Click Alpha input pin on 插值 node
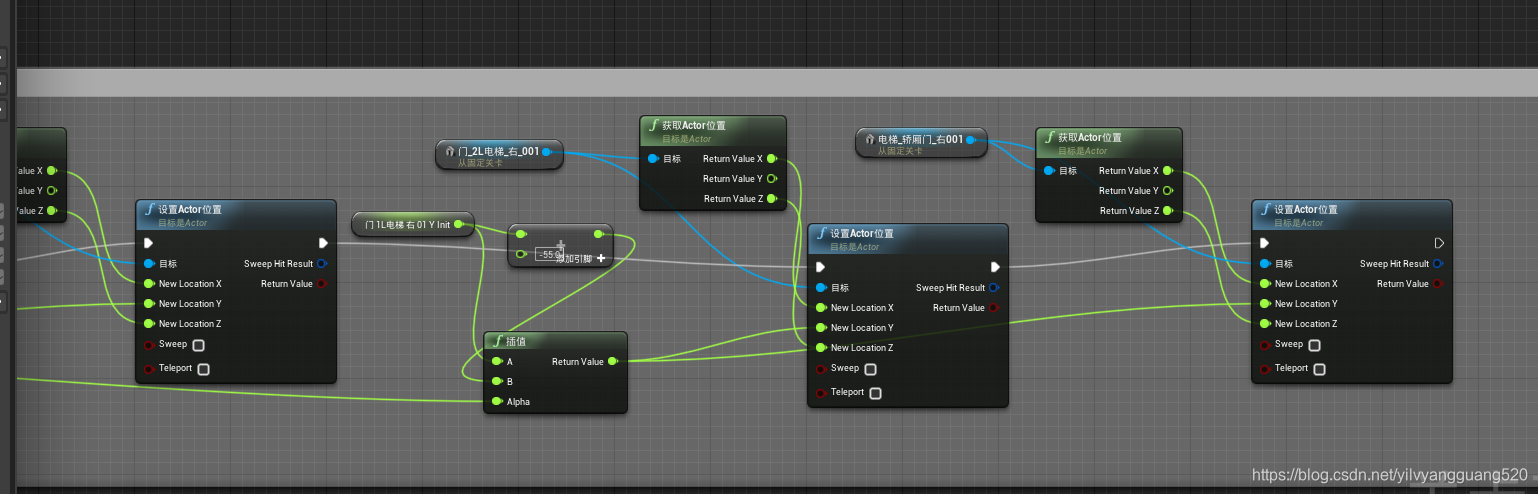 tap(497, 402)
